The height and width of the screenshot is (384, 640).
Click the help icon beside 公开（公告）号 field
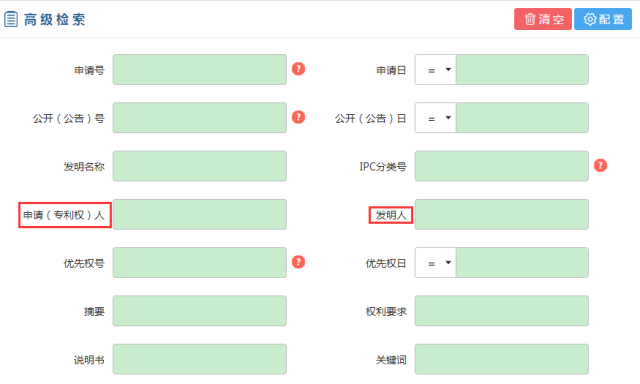pyautogui.click(x=298, y=117)
